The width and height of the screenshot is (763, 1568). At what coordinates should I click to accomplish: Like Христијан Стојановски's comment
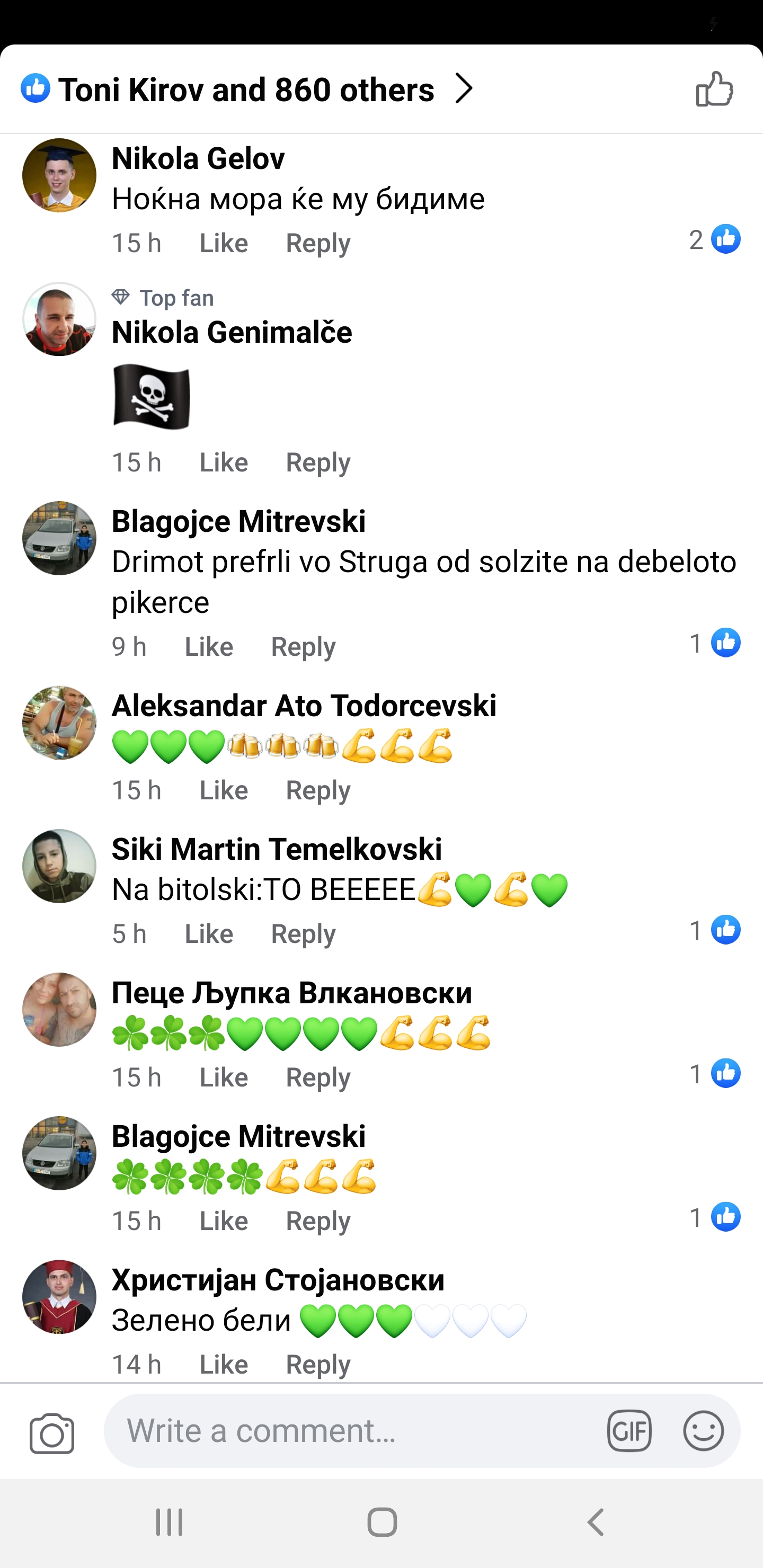coord(224,1364)
